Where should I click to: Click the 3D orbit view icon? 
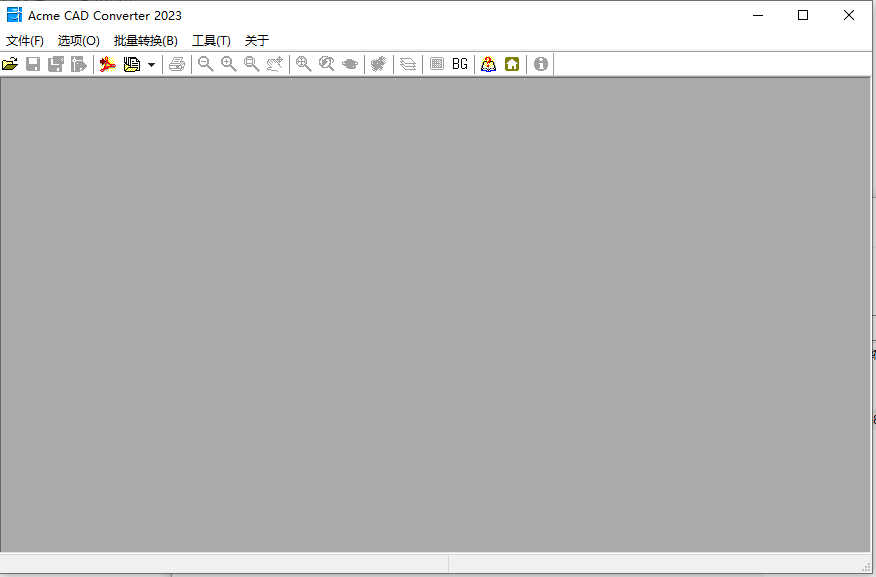[x=350, y=64]
